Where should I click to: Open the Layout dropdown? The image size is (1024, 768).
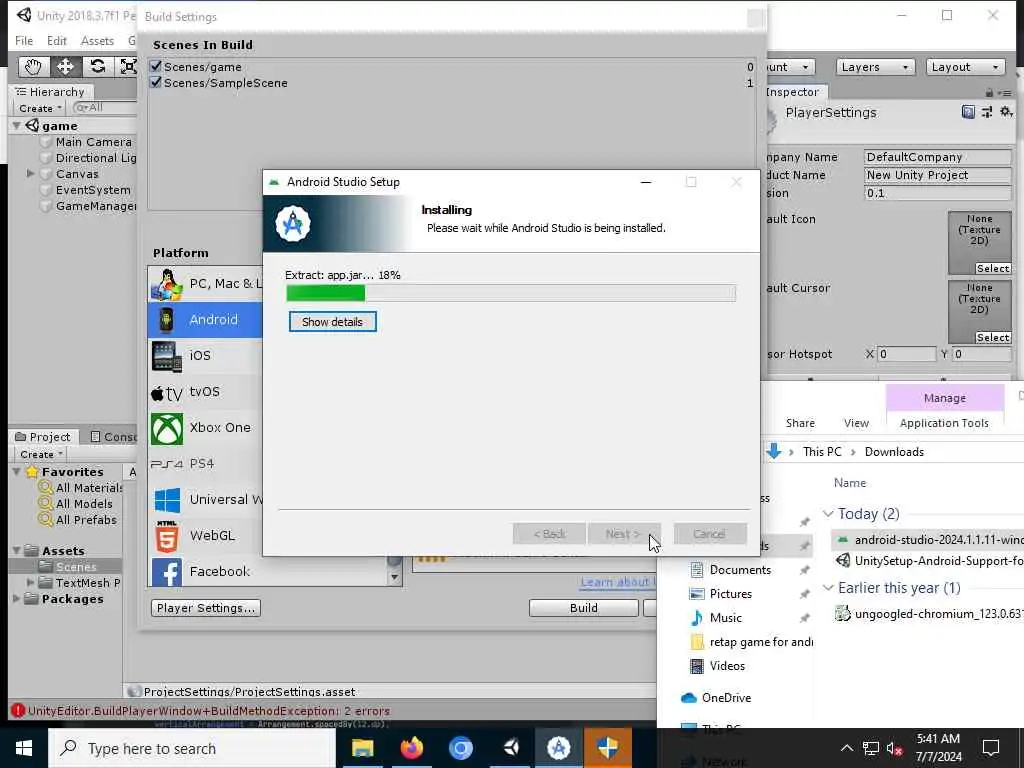coord(965,67)
